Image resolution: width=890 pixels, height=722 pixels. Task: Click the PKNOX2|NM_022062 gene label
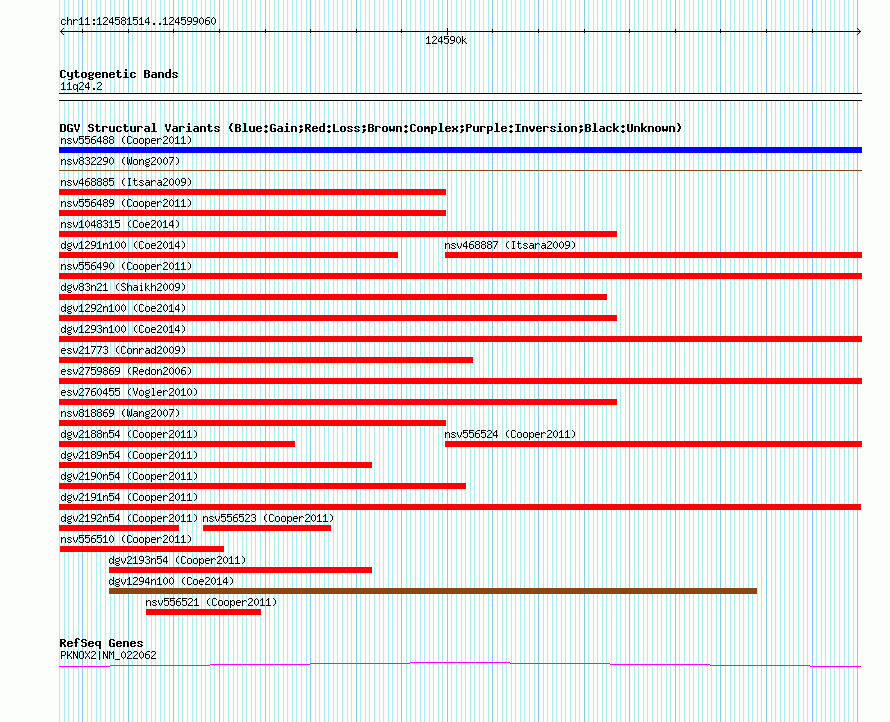(108, 655)
